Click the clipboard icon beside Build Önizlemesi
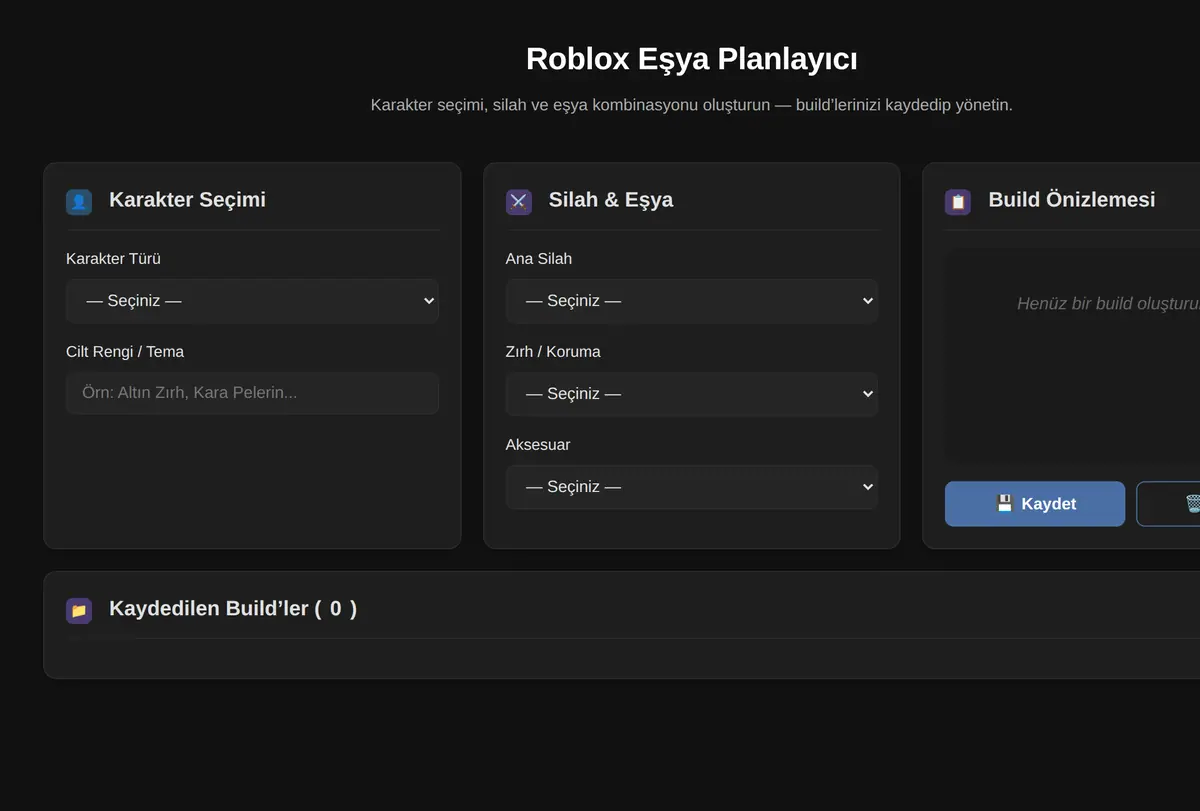The image size is (1200, 811). tap(958, 202)
